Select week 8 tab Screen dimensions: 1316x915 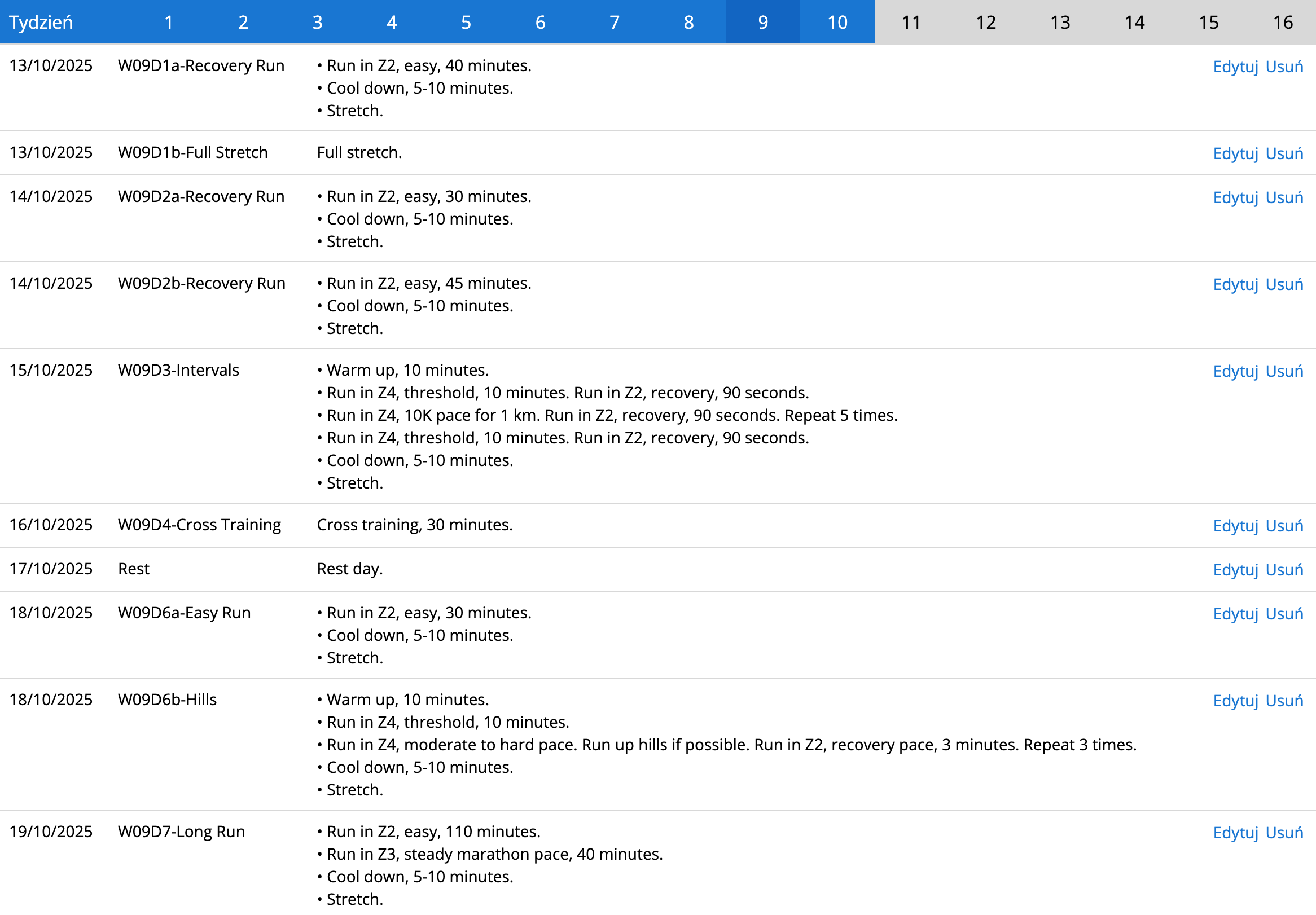(688, 23)
